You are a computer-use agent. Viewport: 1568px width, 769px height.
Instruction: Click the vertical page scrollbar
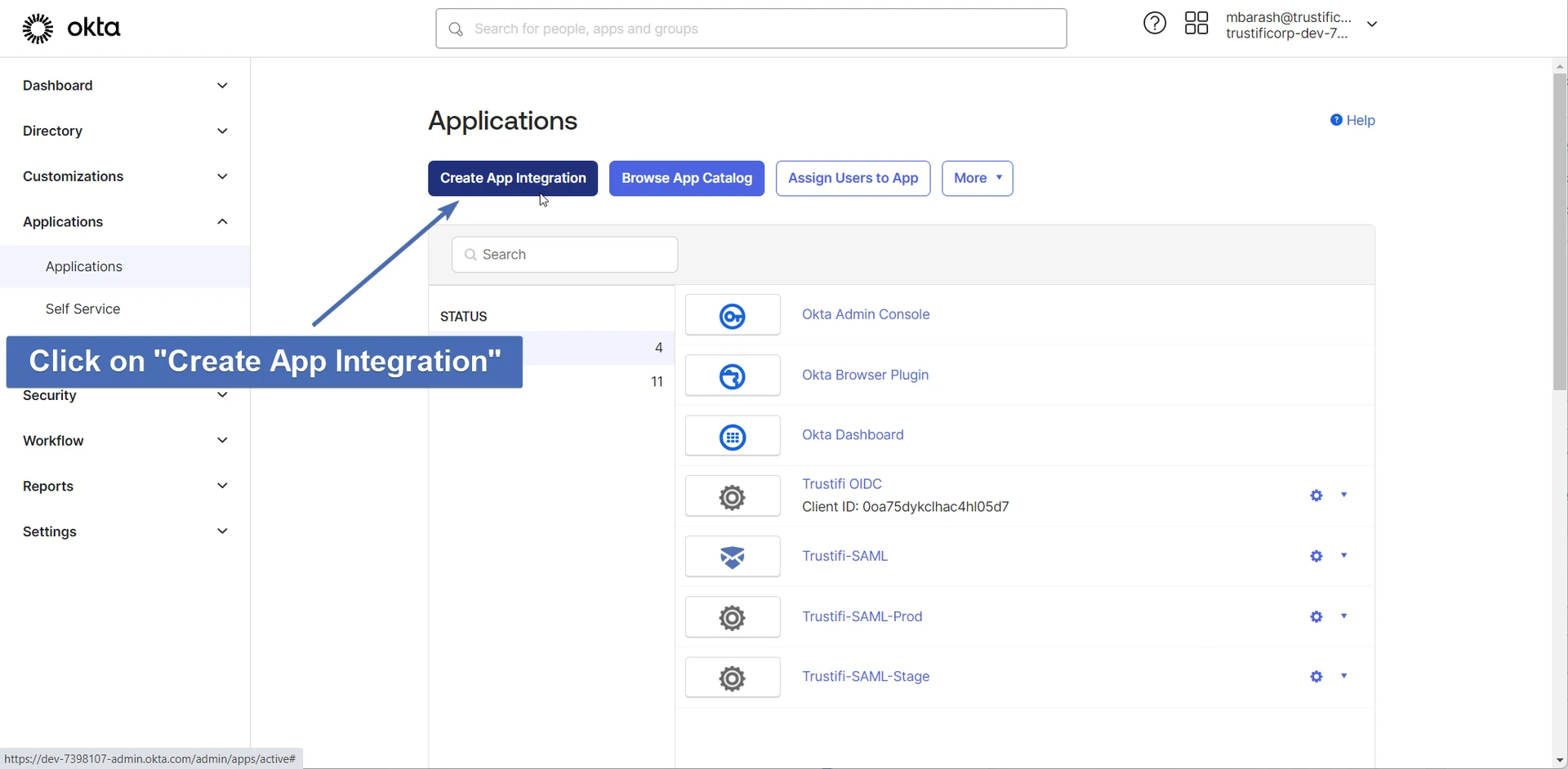(1559, 233)
